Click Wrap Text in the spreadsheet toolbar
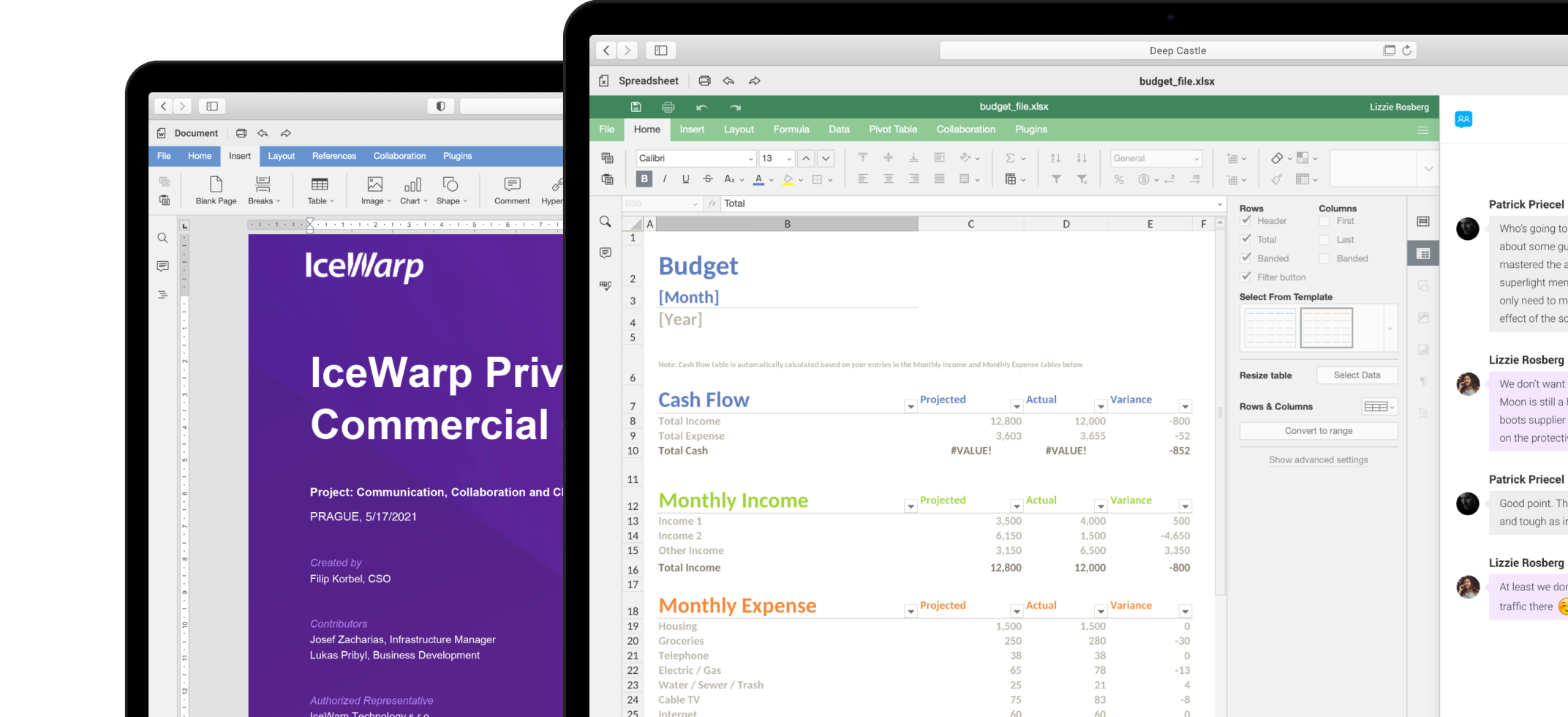 click(x=939, y=157)
